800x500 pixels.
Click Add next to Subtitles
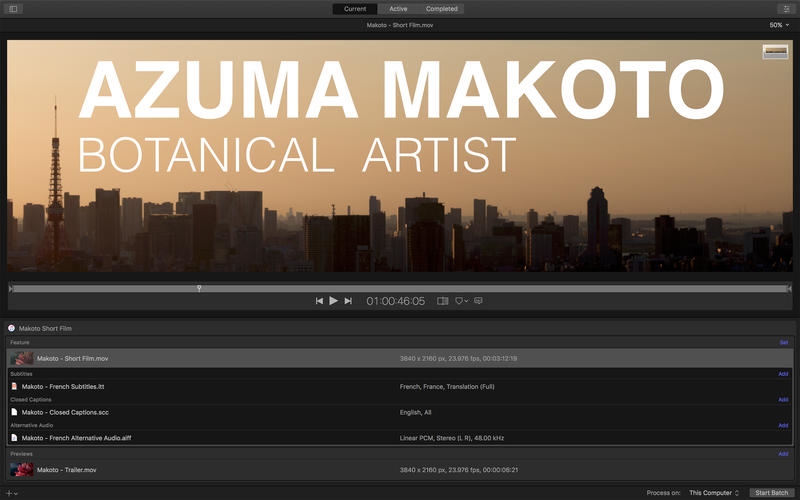pyautogui.click(x=783, y=374)
